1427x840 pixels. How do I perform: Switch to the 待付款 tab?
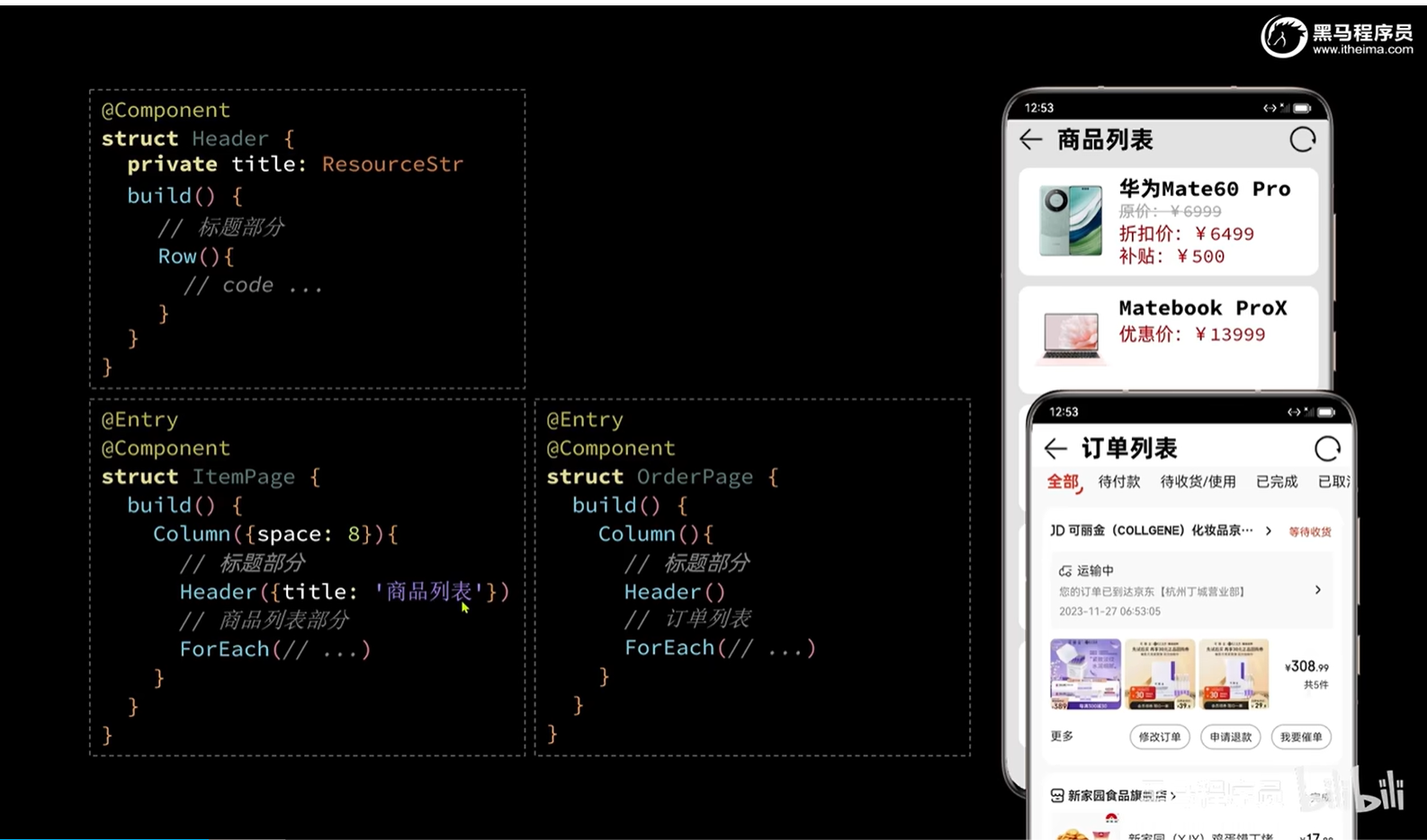[x=1118, y=482]
